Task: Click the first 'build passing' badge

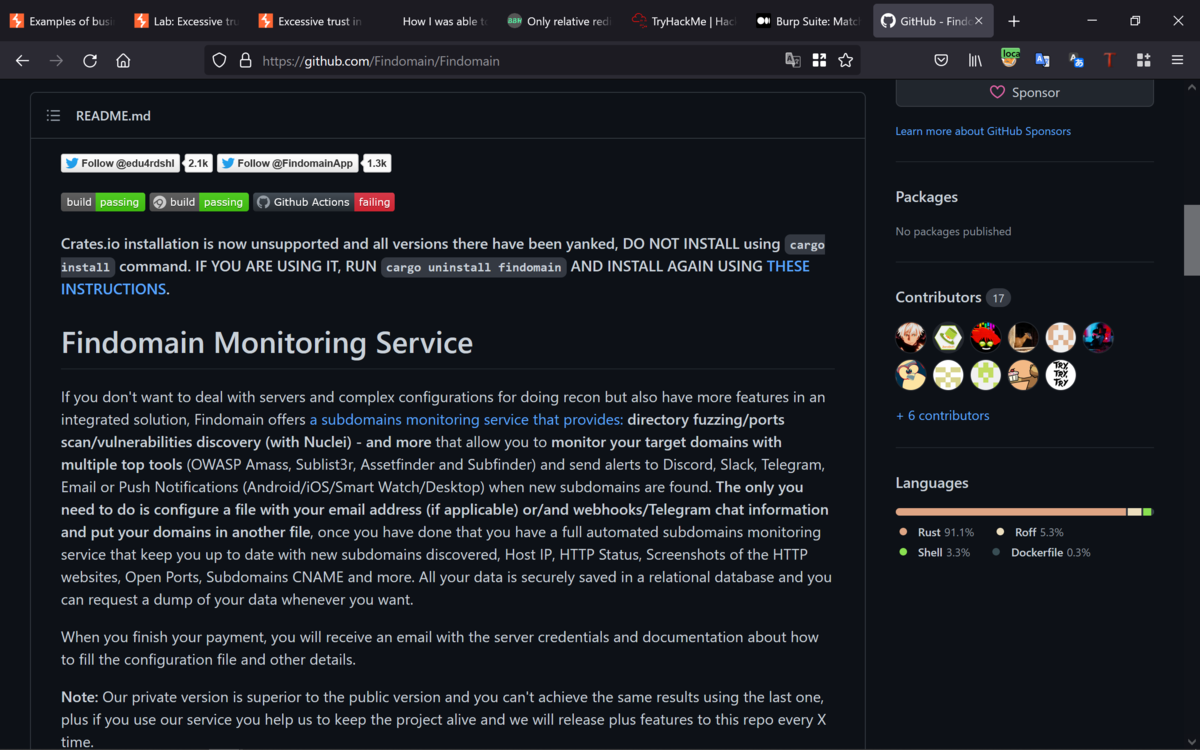Action: coord(103,202)
